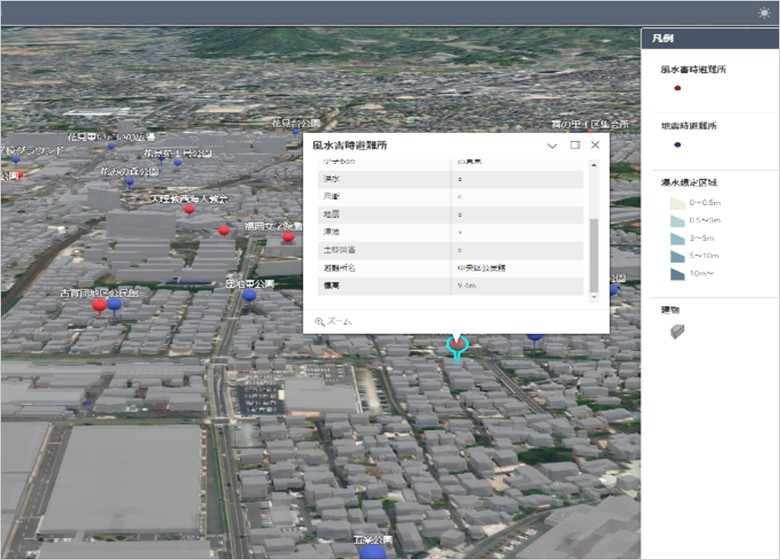Click the red 風水害時避難所 legend symbol

677,88
